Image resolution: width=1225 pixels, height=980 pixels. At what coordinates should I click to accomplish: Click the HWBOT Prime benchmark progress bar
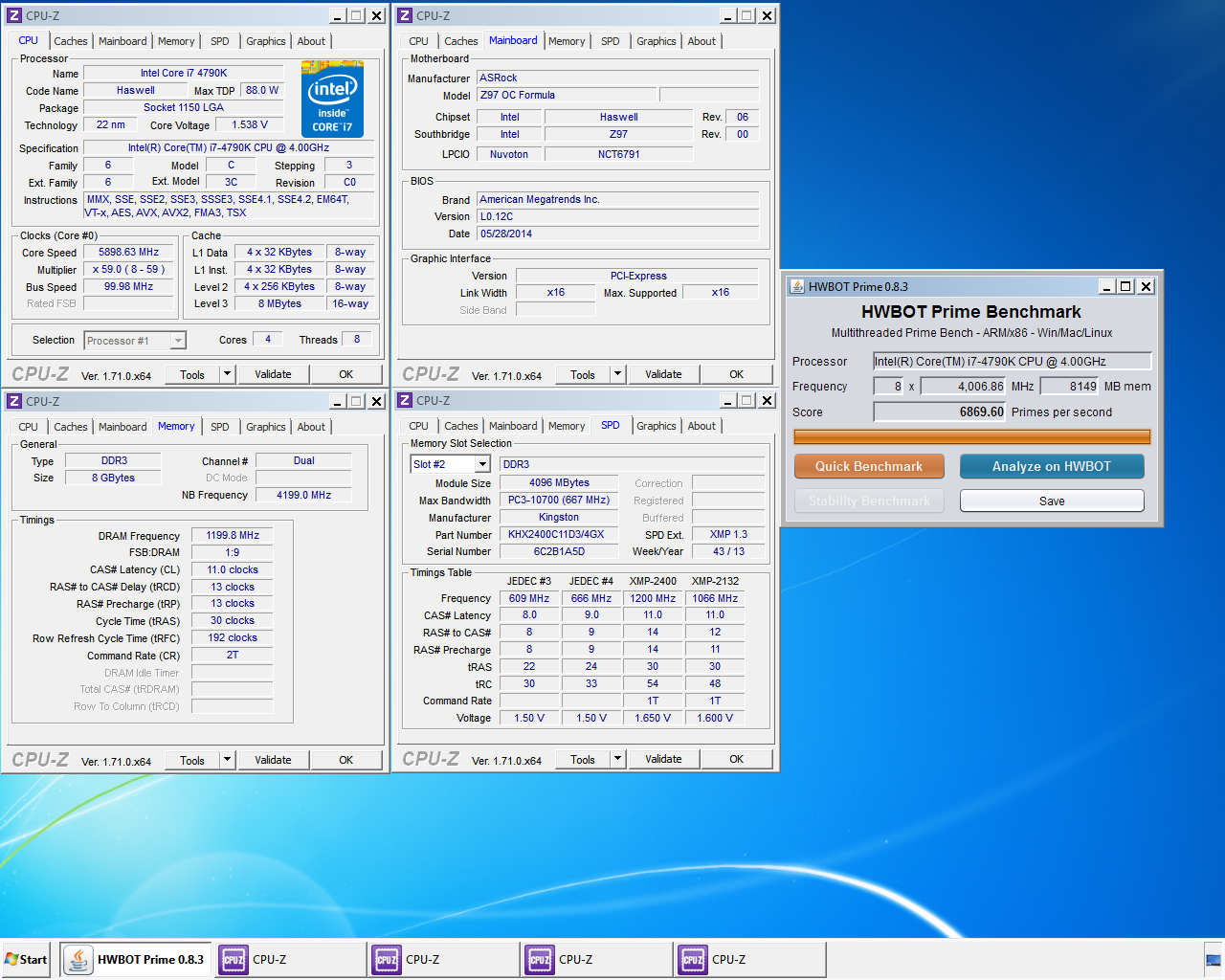[x=972, y=436]
